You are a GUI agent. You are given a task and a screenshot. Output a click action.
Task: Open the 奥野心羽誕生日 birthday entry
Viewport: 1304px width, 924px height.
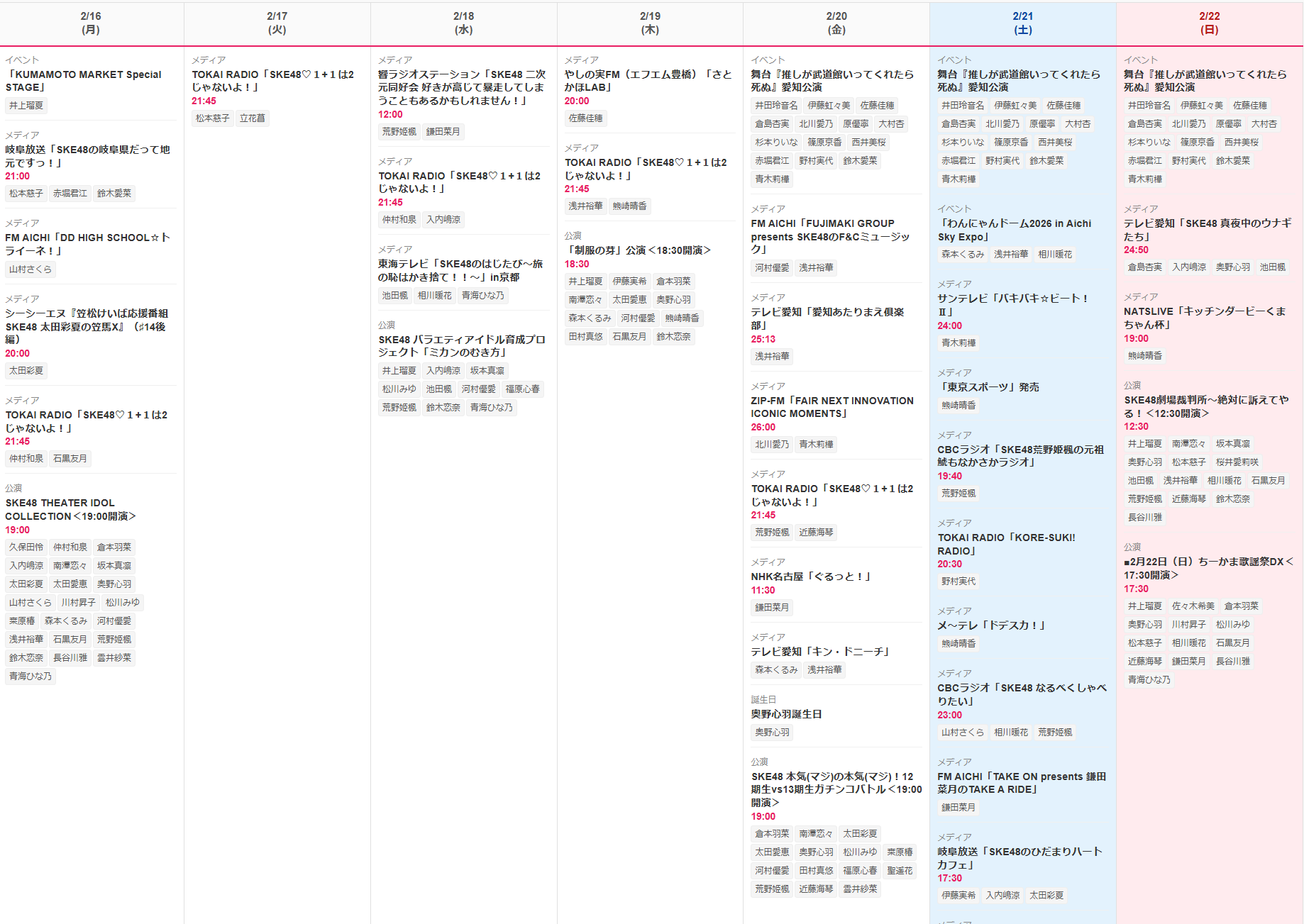[786, 714]
